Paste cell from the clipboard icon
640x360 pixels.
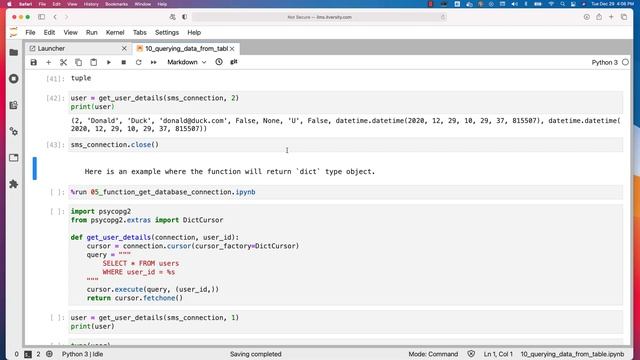93,62
